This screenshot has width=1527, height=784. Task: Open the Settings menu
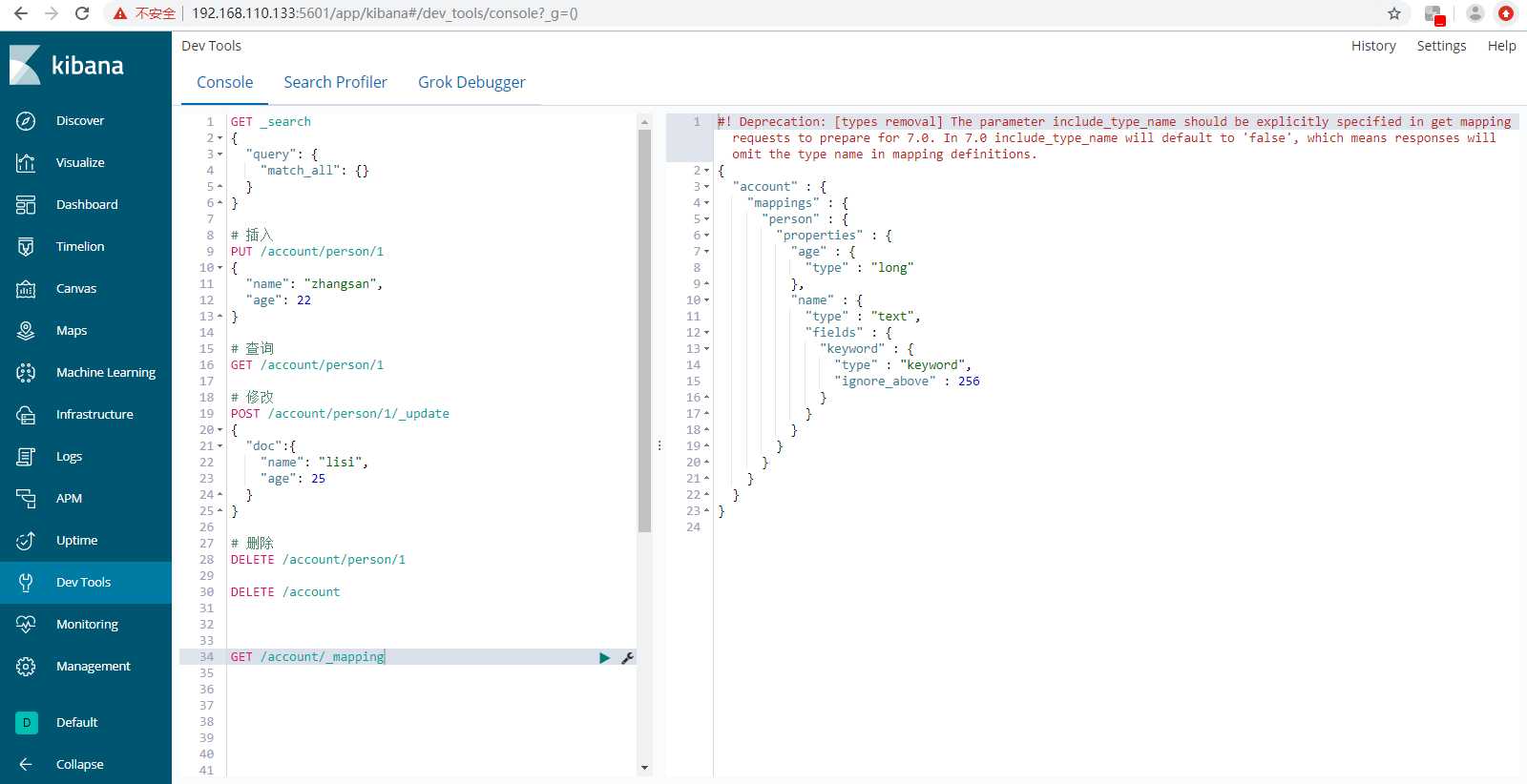pos(1441,46)
